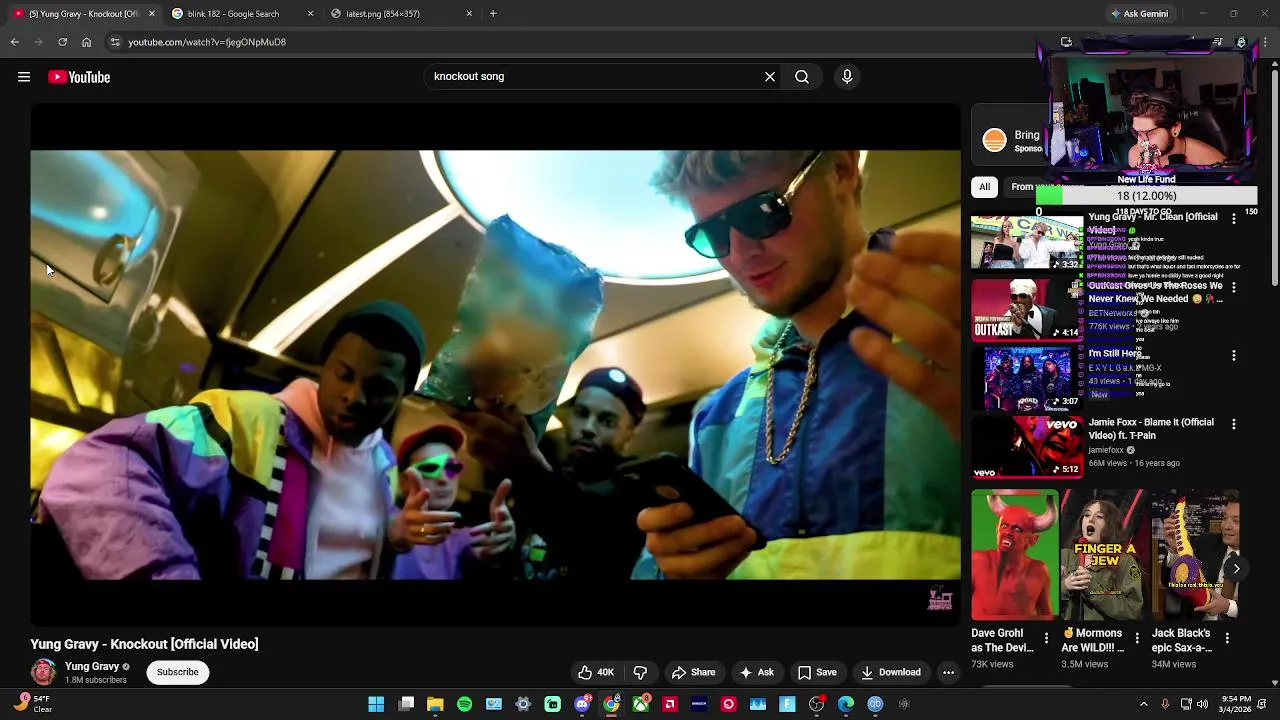Open Google Chrome on the taskbar
This screenshot has height=720, width=1280.
[611, 704]
